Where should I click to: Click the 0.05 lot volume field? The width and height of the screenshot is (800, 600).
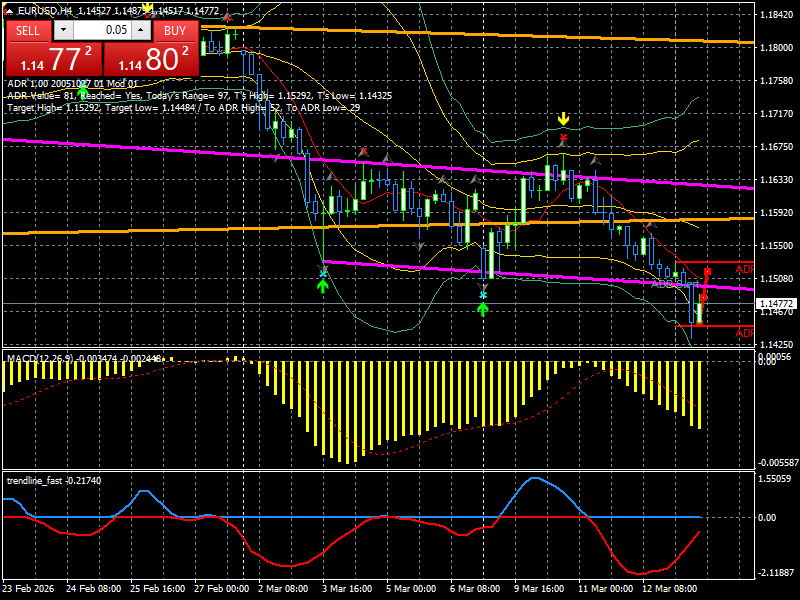click(x=102, y=30)
